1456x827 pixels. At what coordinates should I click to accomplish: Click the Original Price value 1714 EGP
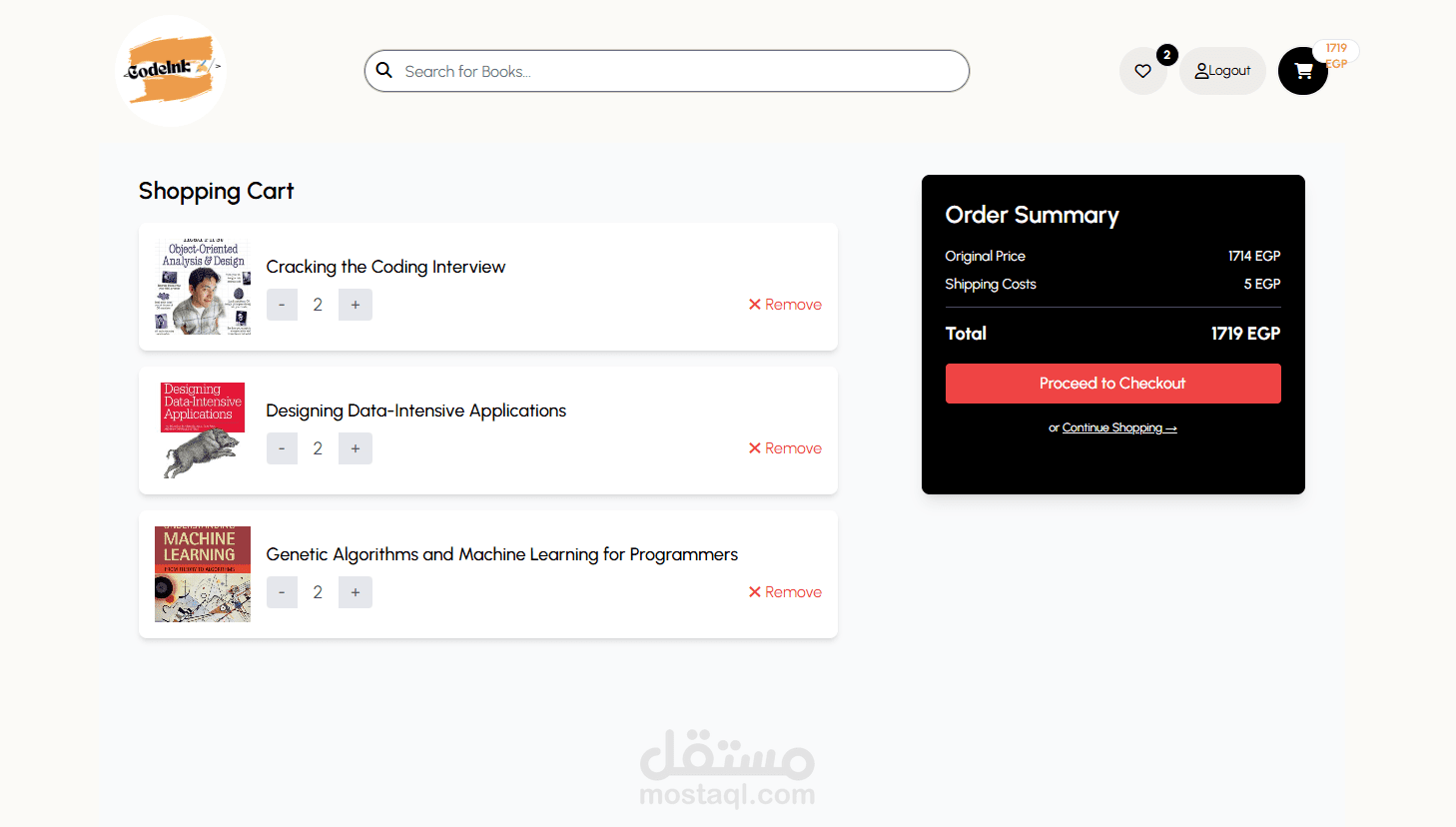[x=1254, y=256]
